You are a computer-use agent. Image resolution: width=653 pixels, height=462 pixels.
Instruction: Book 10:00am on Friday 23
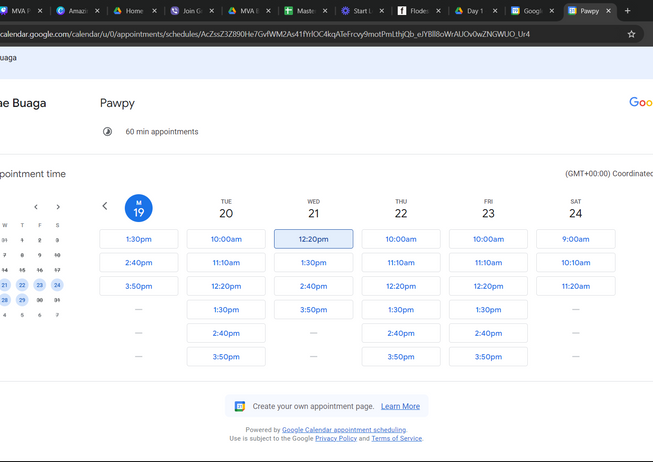489,239
